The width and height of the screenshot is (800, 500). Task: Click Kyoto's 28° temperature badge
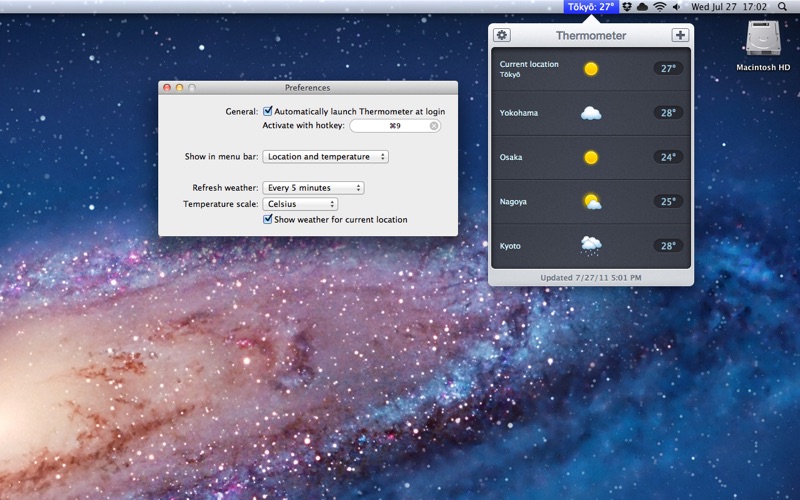pos(668,245)
